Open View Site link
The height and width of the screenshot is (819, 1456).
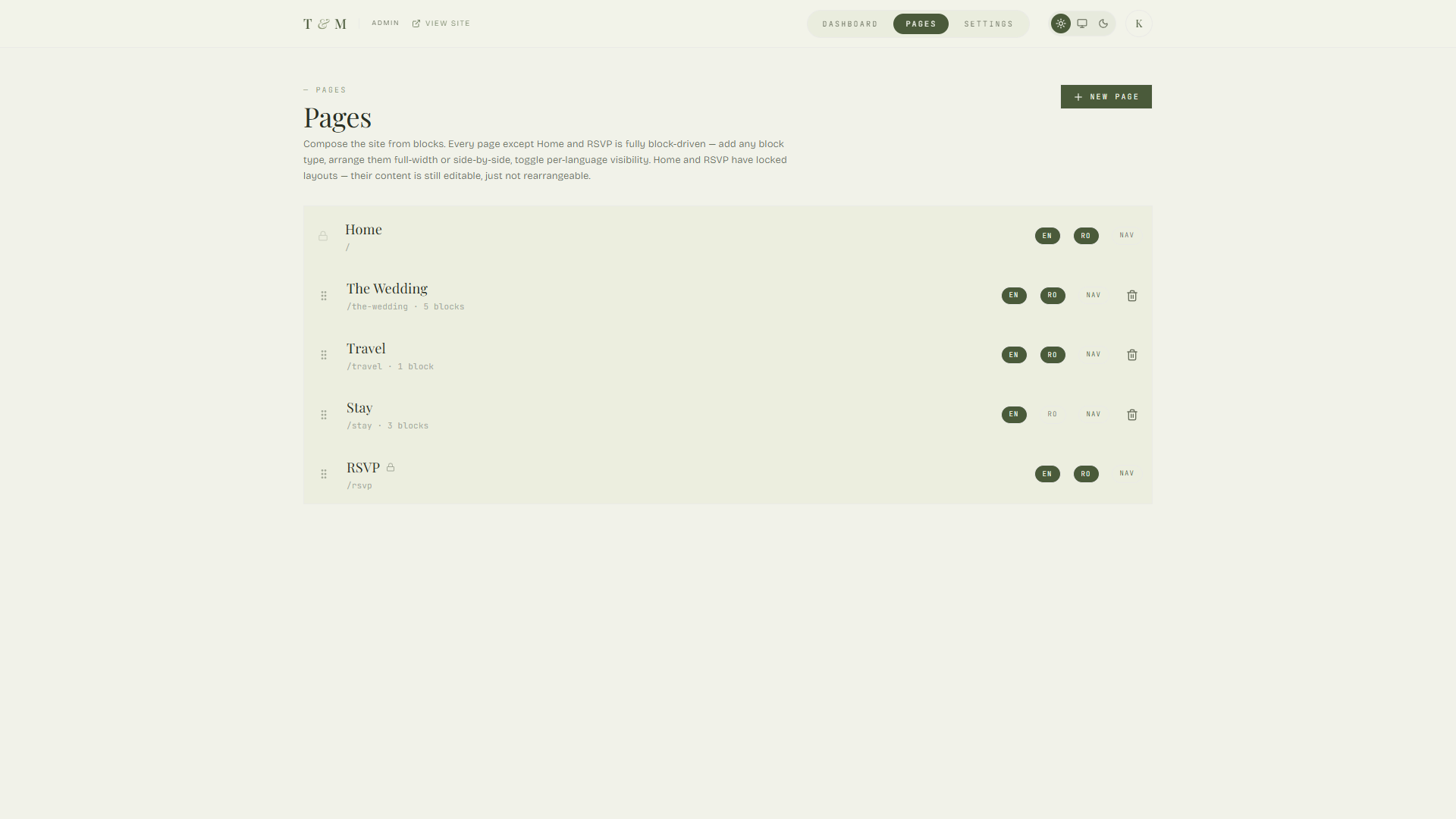click(x=441, y=24)
